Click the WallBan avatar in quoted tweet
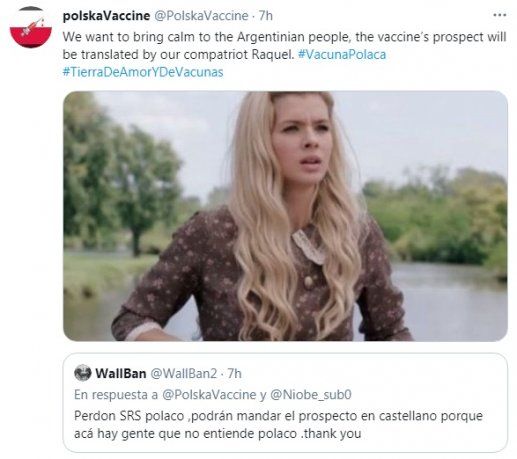 pyautogui.click(x=83, y=373)
